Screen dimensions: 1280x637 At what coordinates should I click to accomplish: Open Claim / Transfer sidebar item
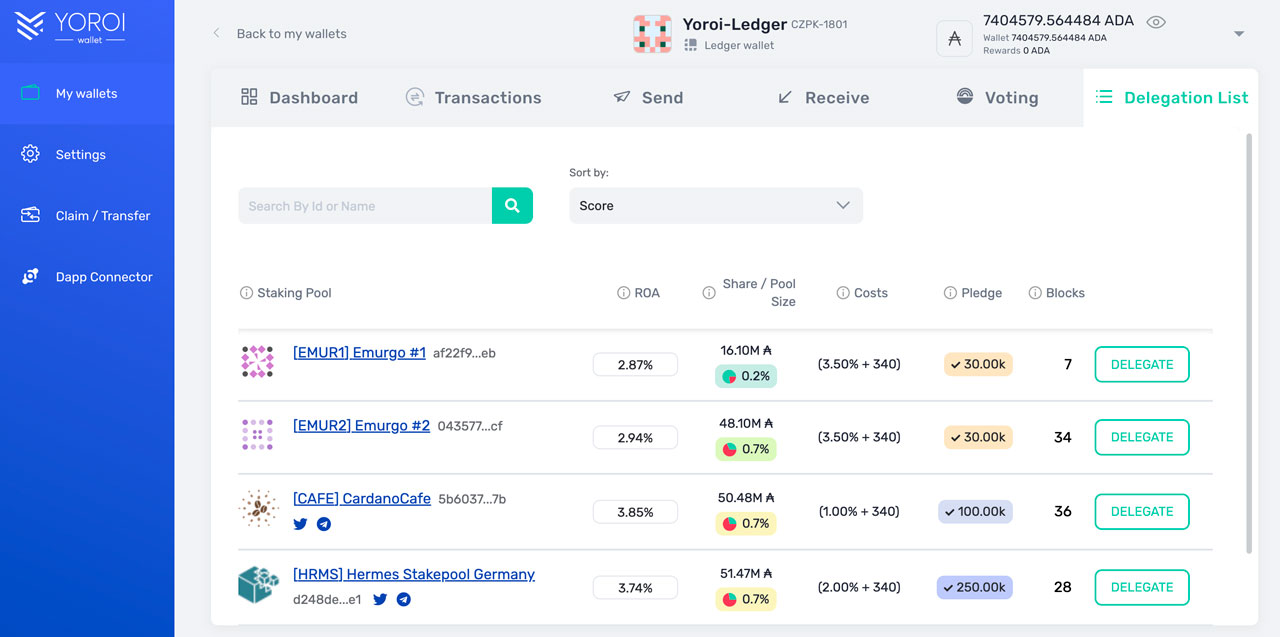tap(87, 215)
